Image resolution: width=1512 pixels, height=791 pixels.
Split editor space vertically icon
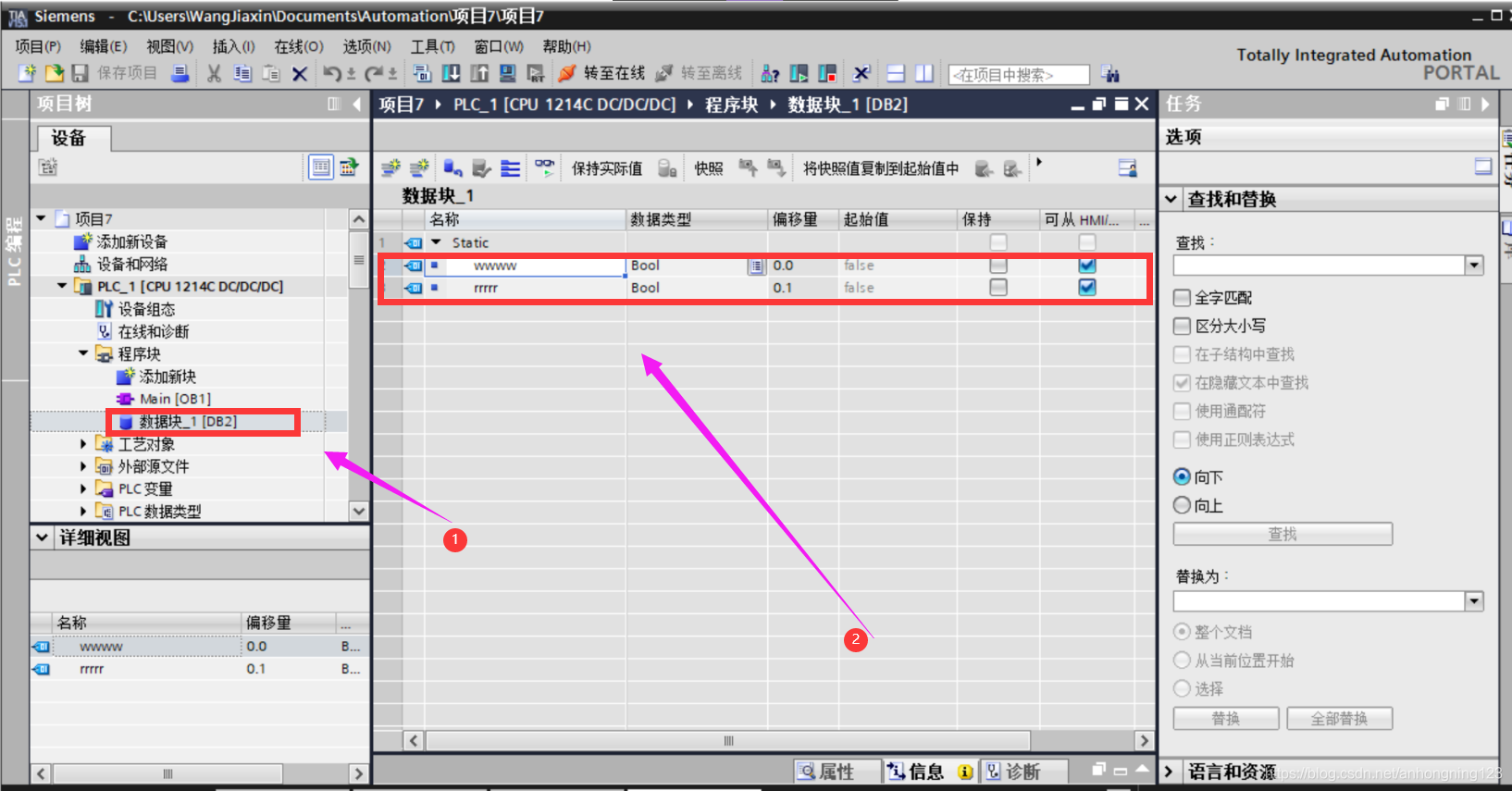[x=924, y=73]
